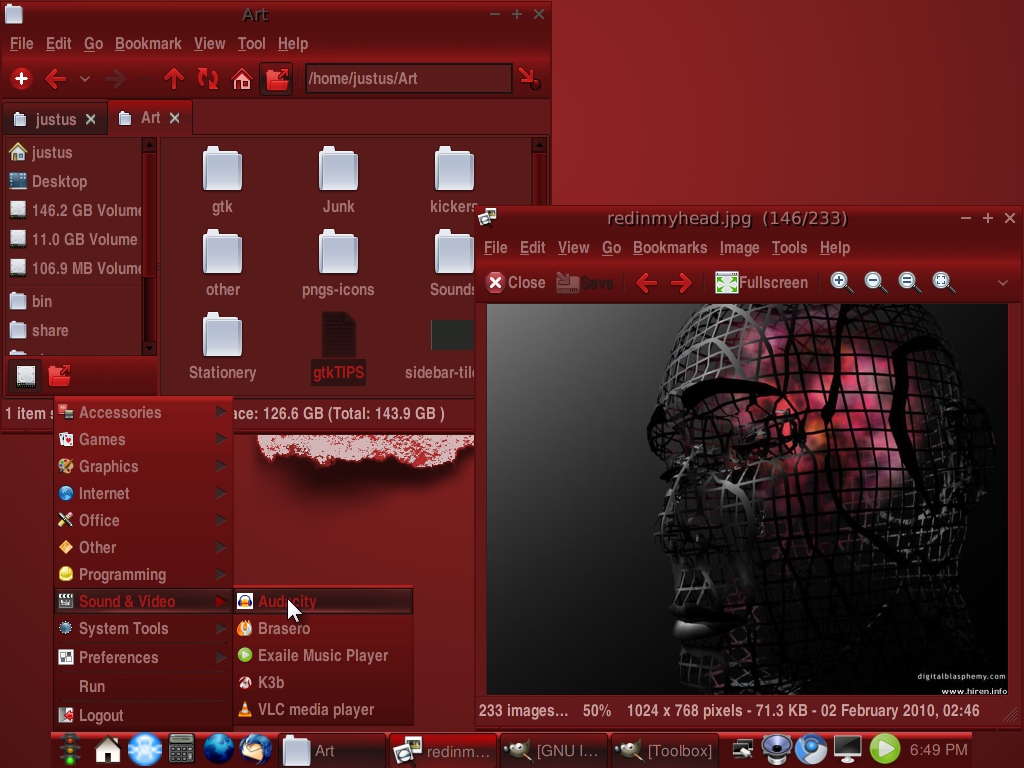
Task: Go up to the parent folder
Action: (174, 79)
